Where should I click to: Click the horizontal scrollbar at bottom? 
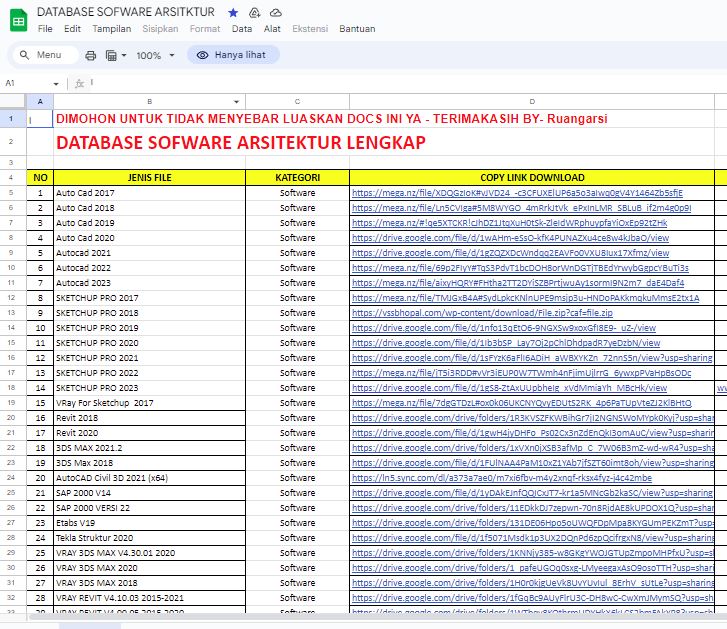(376, 617)
